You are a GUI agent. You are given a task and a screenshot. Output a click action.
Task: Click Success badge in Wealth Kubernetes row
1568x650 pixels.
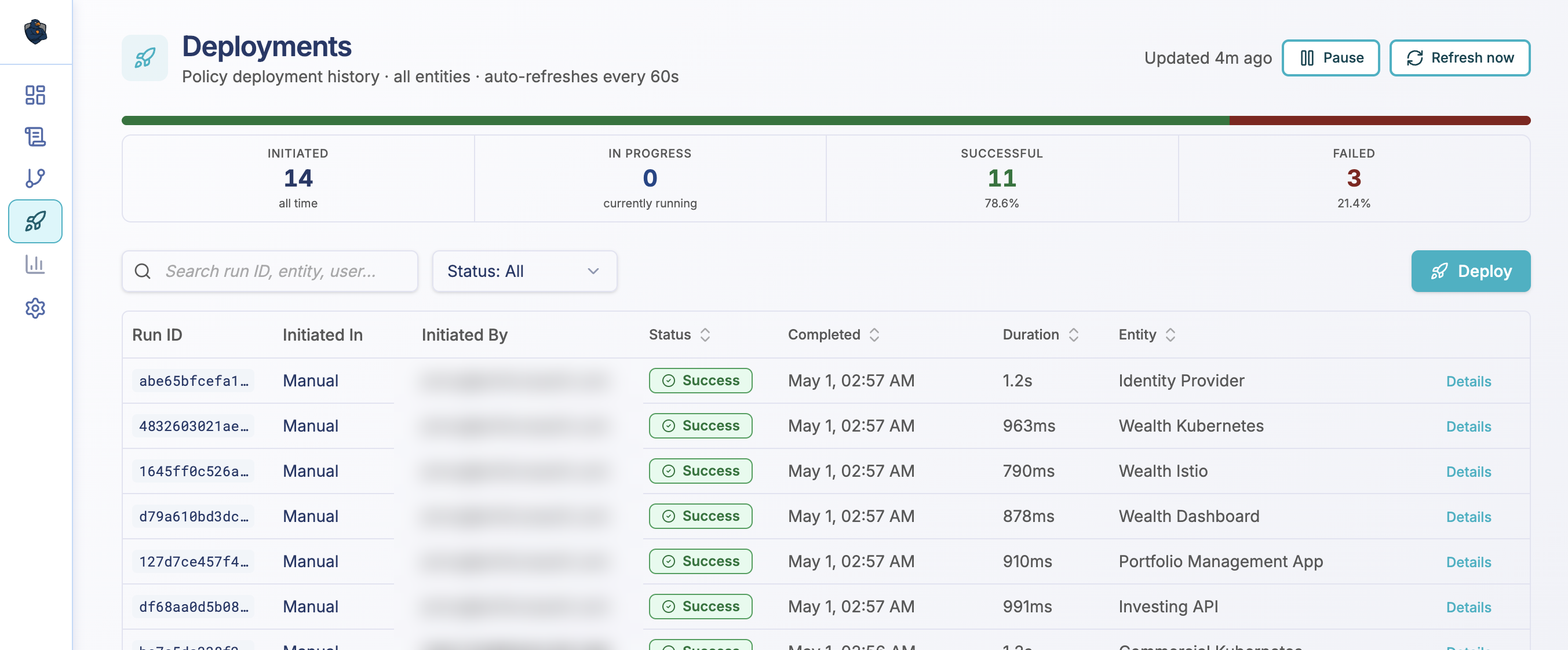click(x=701, y=425)
